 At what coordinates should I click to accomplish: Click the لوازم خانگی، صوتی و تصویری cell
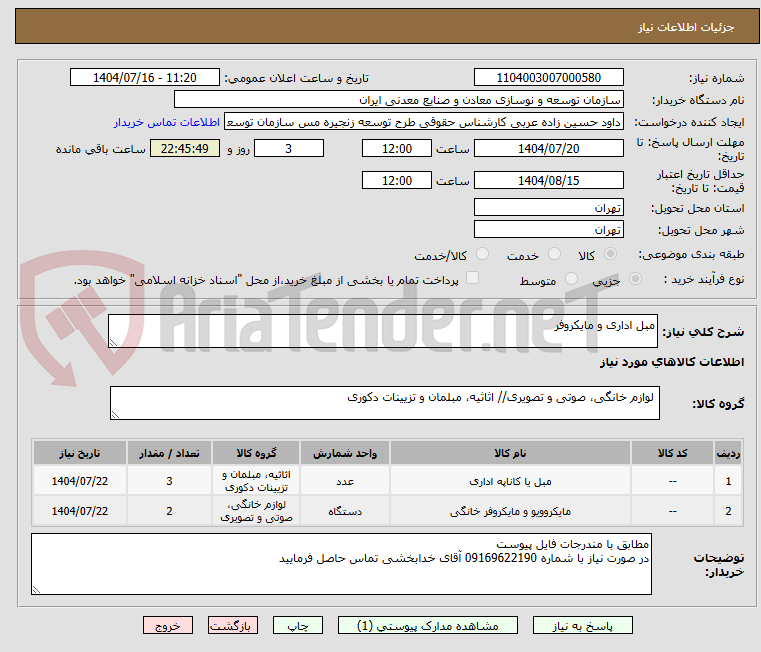coord(256,511)
